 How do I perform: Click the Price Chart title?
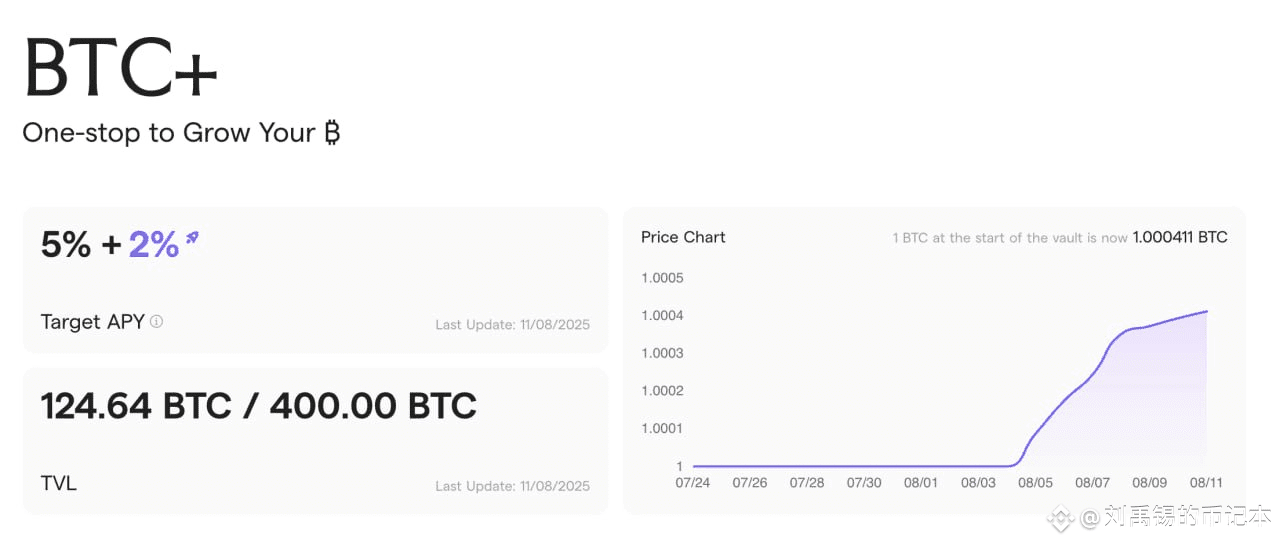tap(683, 237)
